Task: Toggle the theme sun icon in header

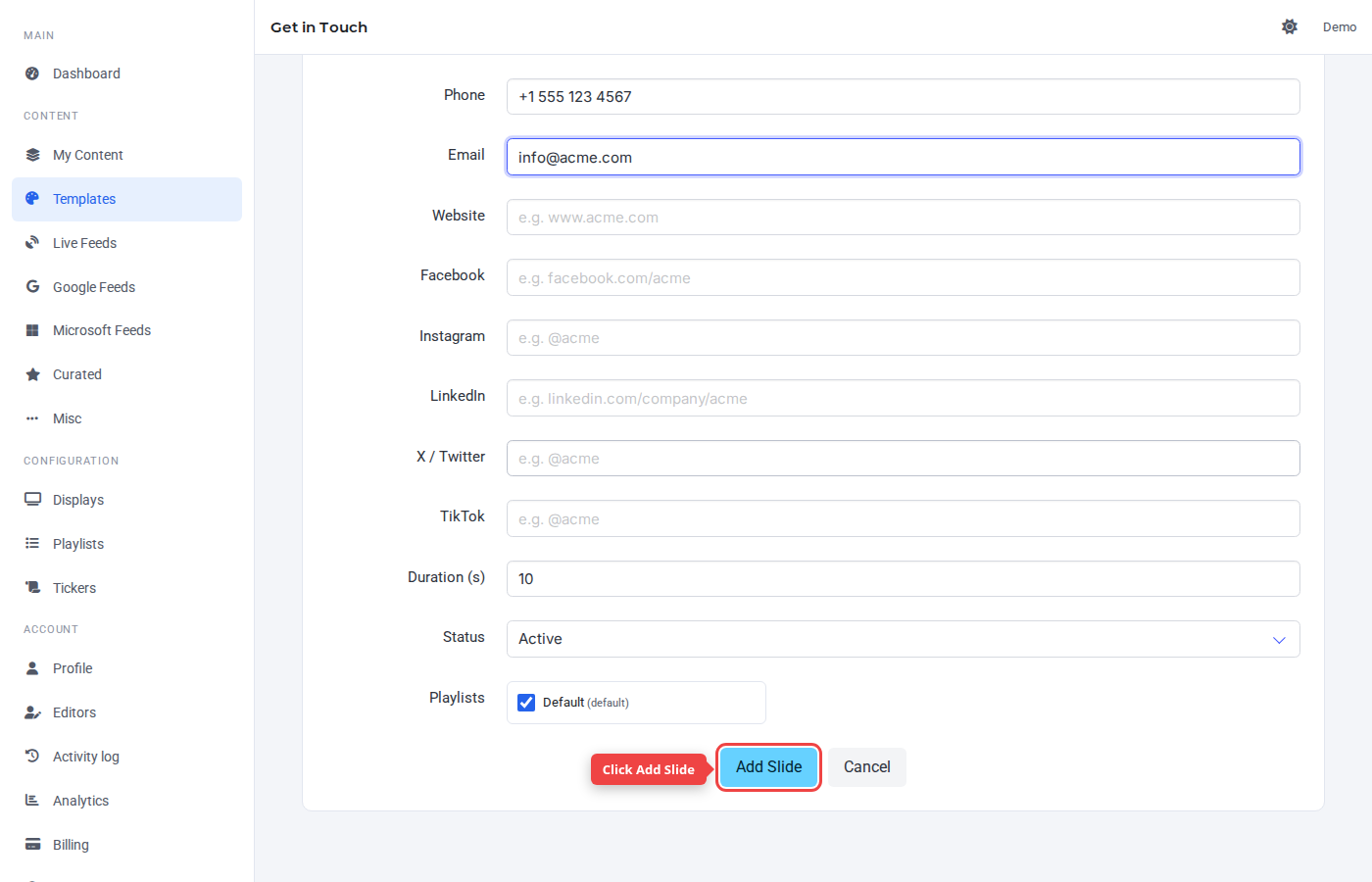Action: 1290,26
